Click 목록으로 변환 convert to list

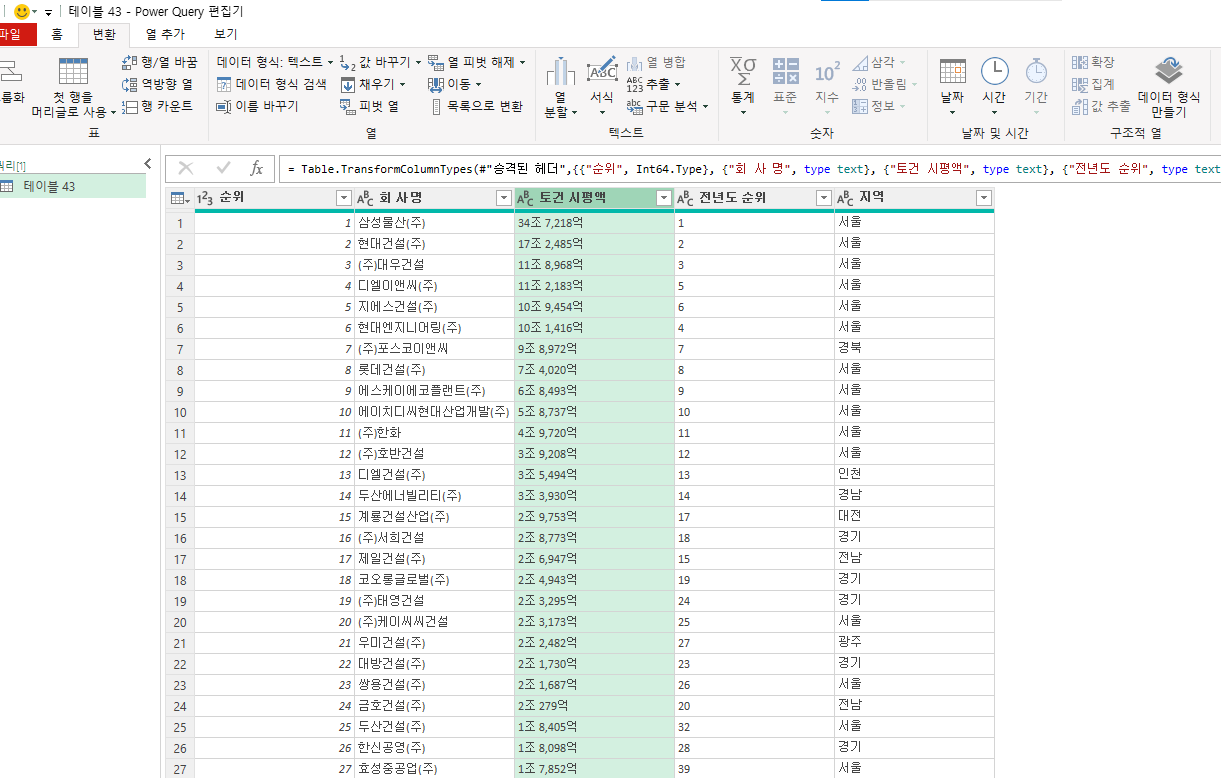point(476,106)
